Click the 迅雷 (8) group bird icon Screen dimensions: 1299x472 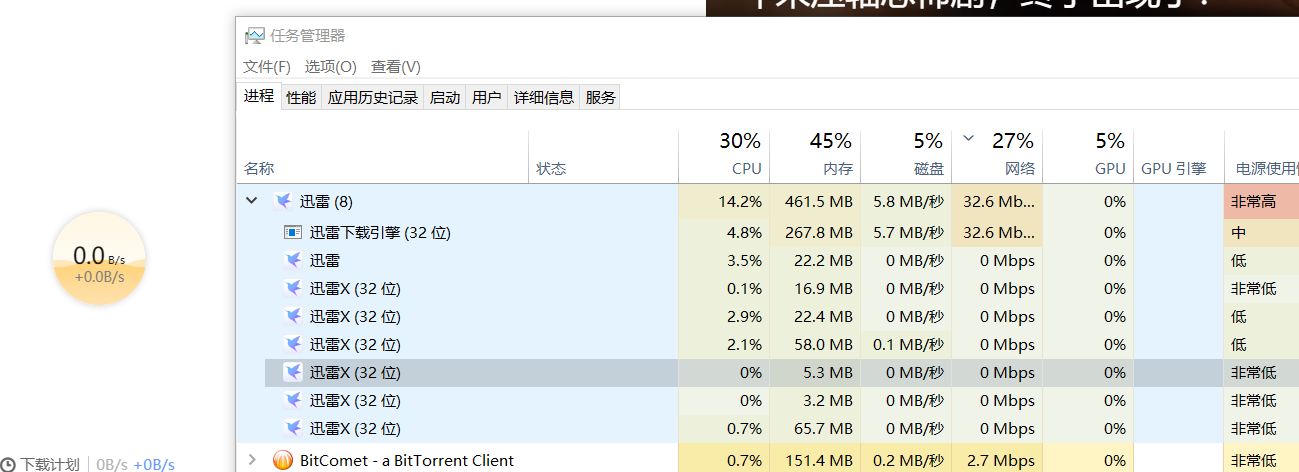(283, 201)
